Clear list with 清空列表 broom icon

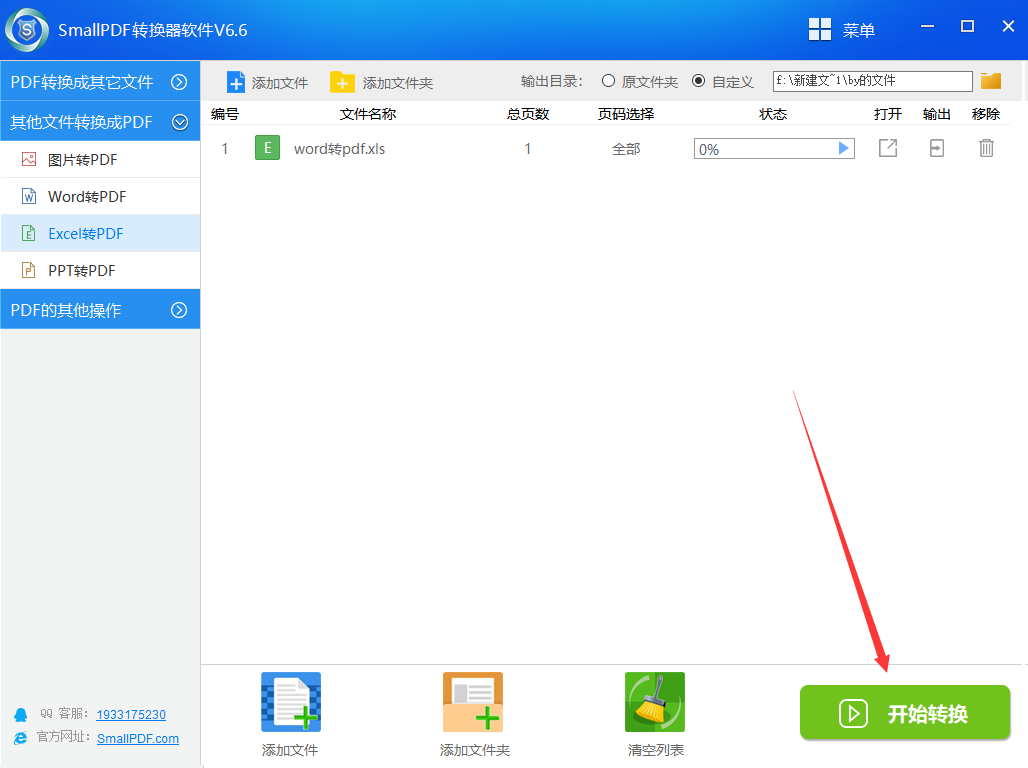coord(655,702)
